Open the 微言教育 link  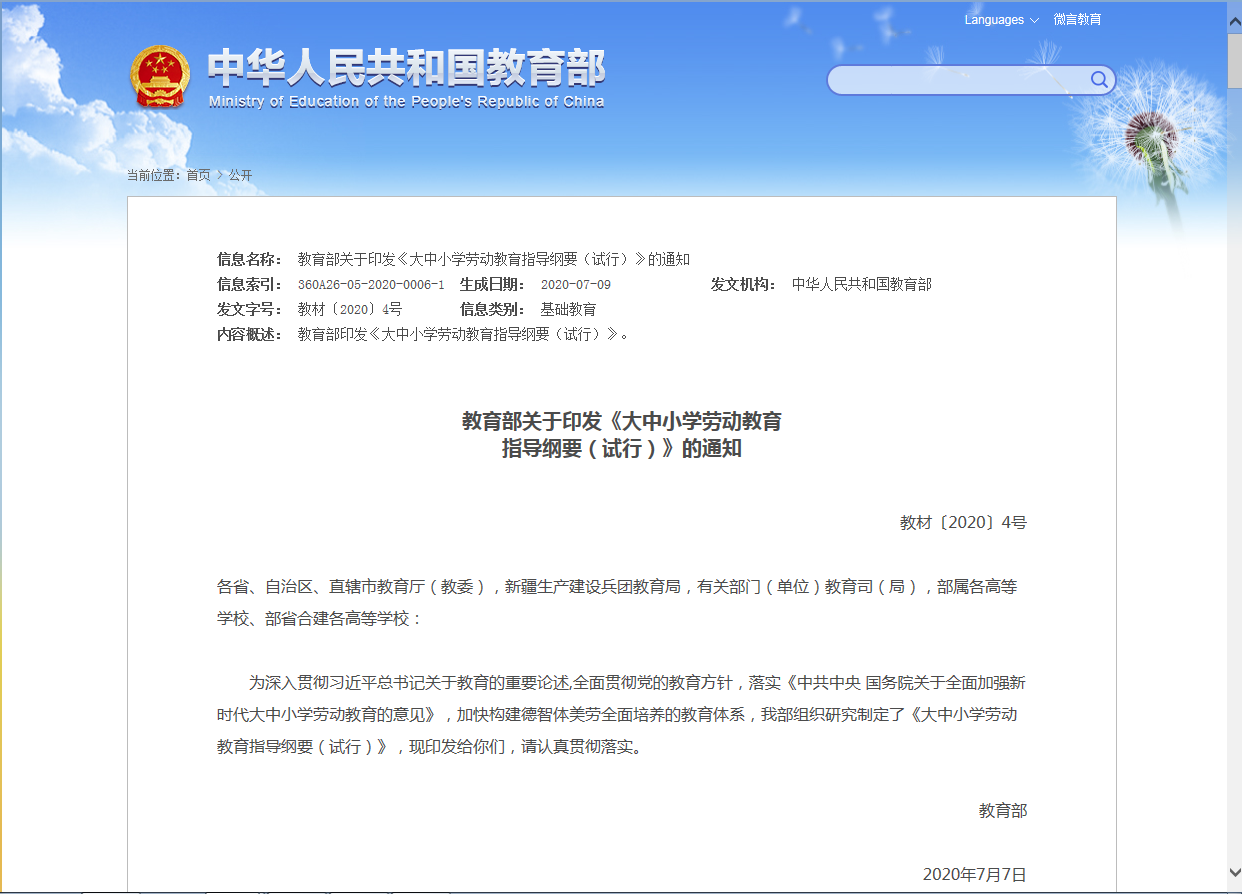[1077, 20]
